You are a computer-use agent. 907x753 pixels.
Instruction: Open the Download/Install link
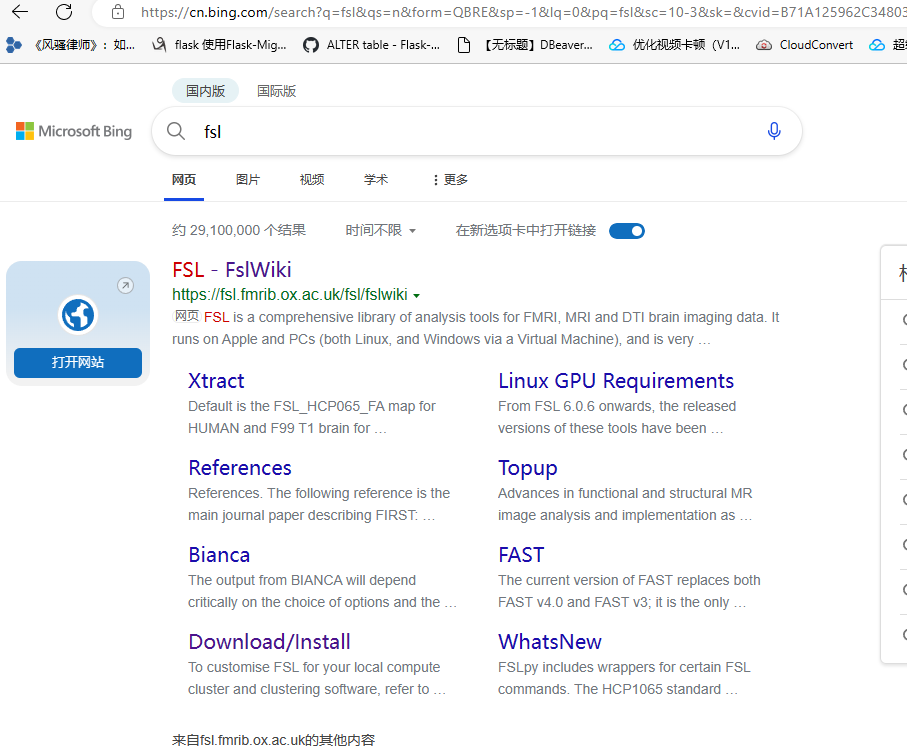tap(269, 641)
